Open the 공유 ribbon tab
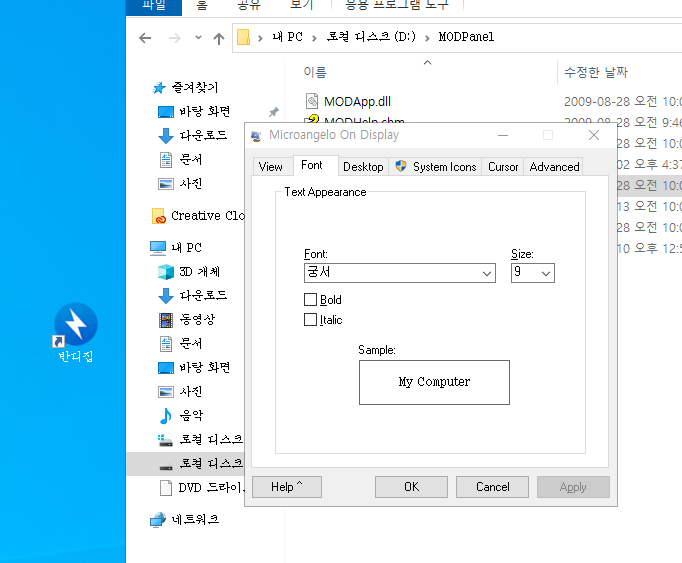 click(248, 5)
